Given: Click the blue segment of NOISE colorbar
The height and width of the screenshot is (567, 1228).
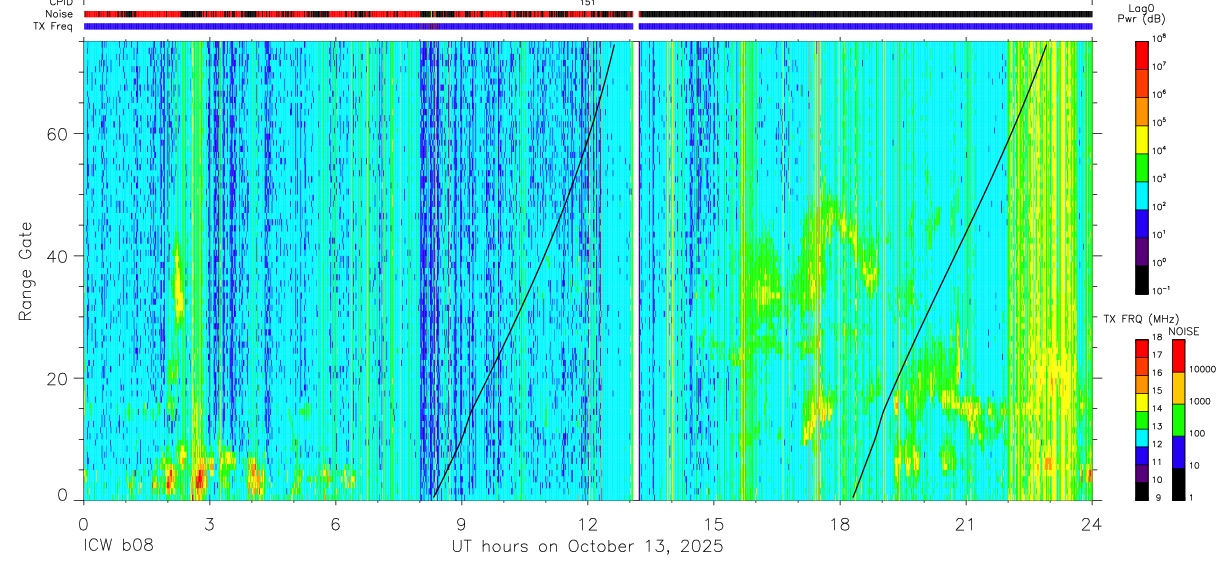Looking at the screenshot, I should 1179,451.
